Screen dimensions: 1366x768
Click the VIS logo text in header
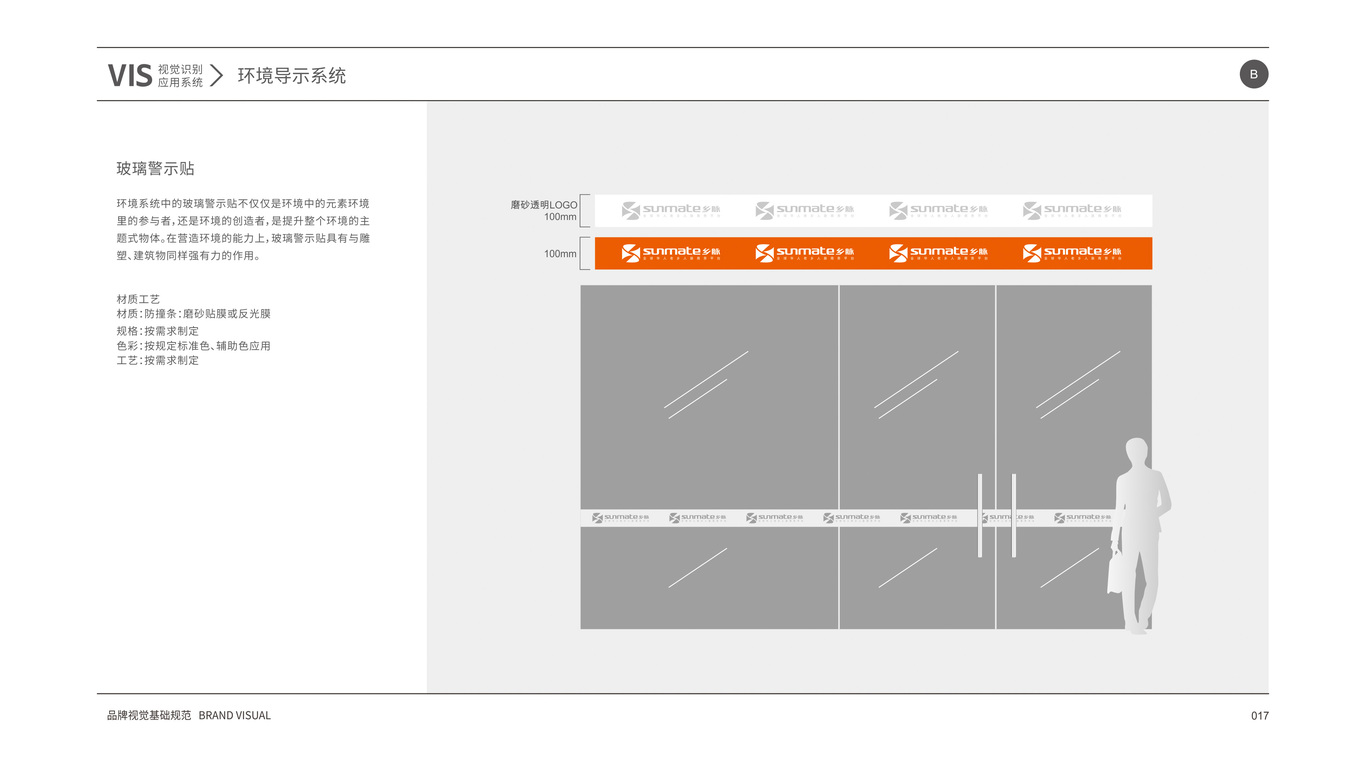(130, 75)
